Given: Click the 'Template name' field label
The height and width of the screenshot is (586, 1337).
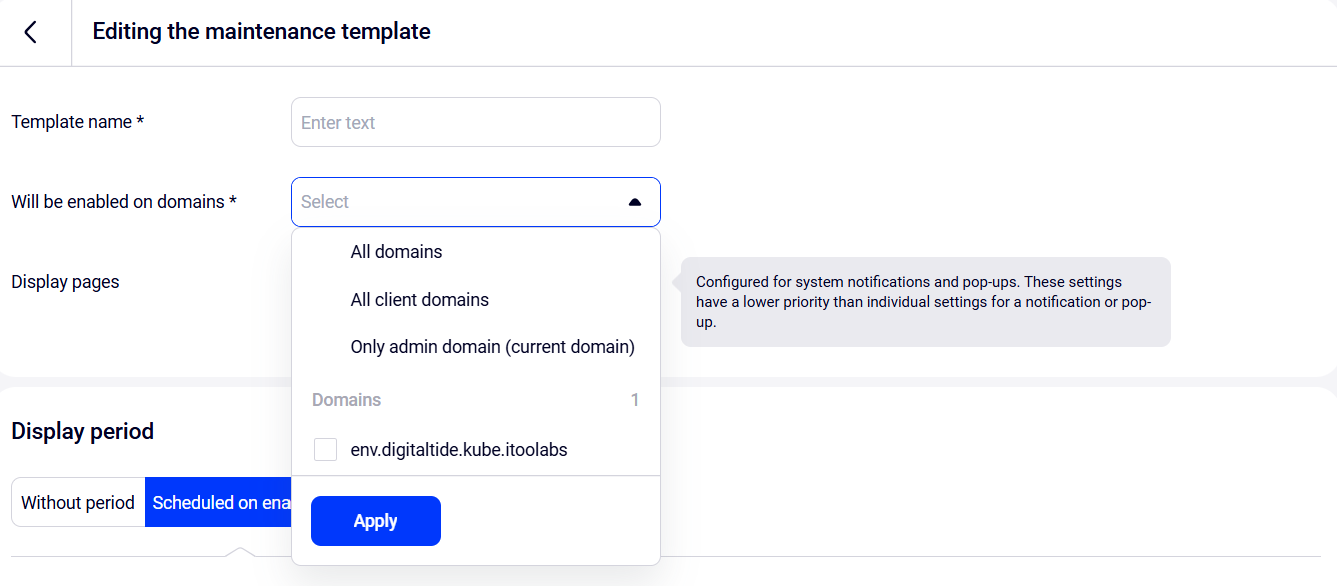Looking at the screenshot, I should (77, 122).
